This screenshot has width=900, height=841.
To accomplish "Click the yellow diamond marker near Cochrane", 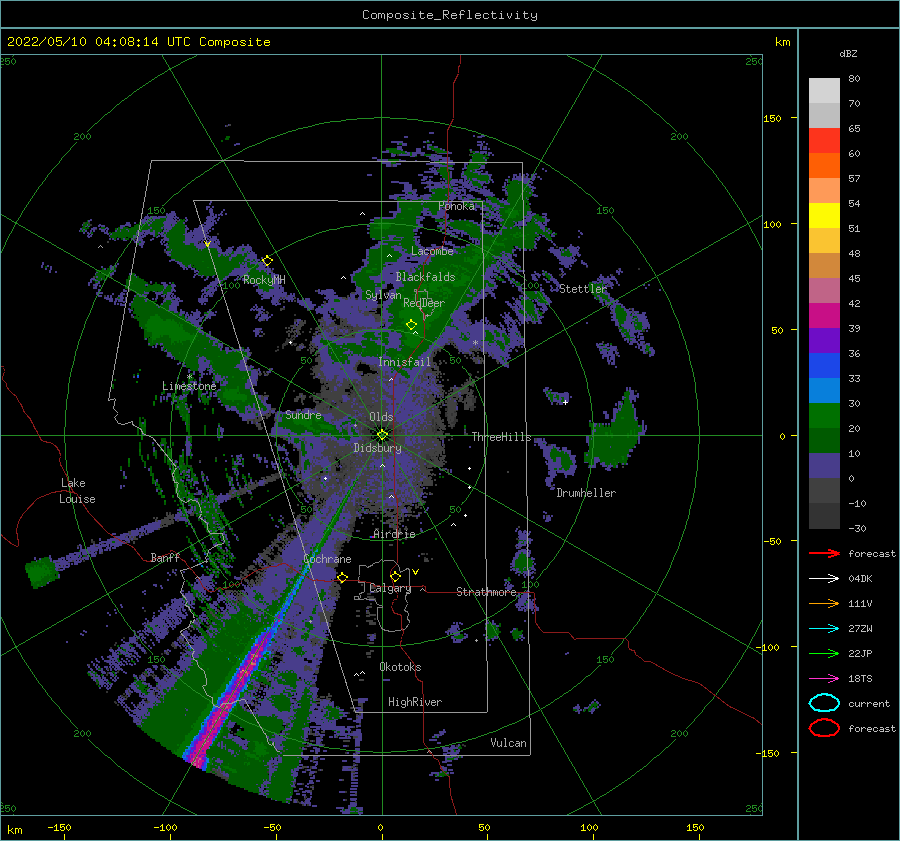I will 342,578.
